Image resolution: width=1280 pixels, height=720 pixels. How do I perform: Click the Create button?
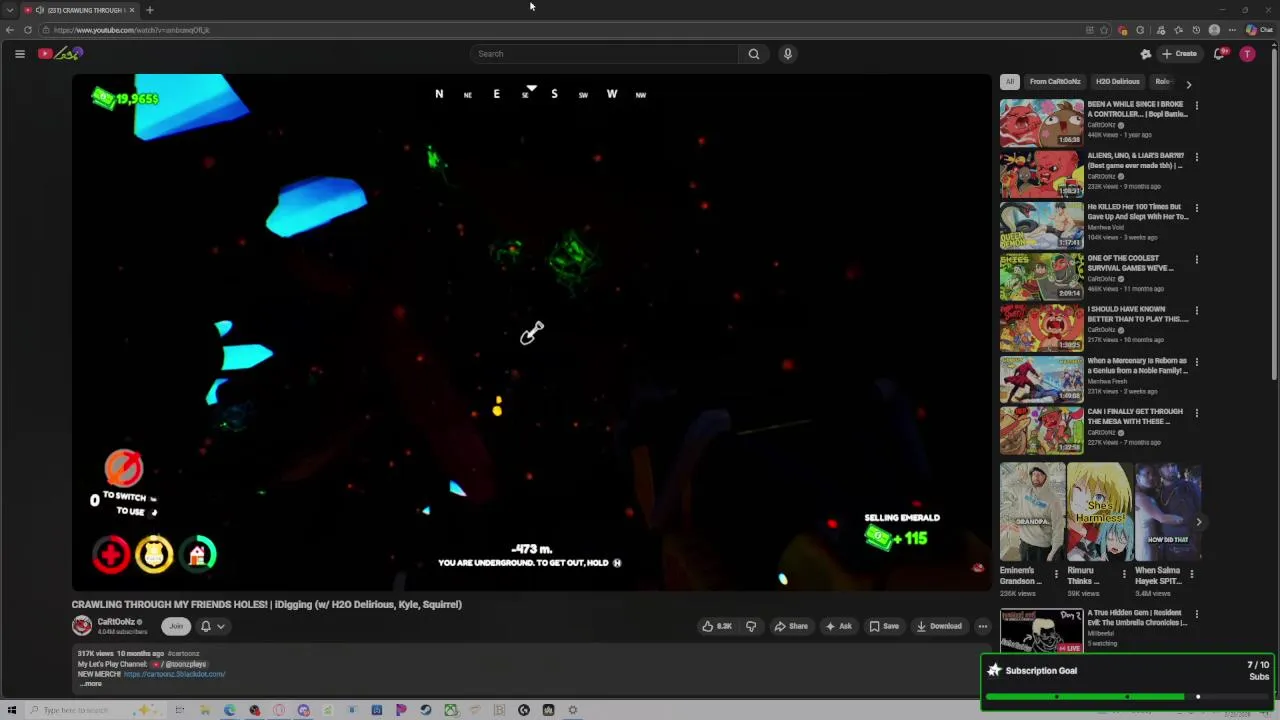pos(1179,54)
